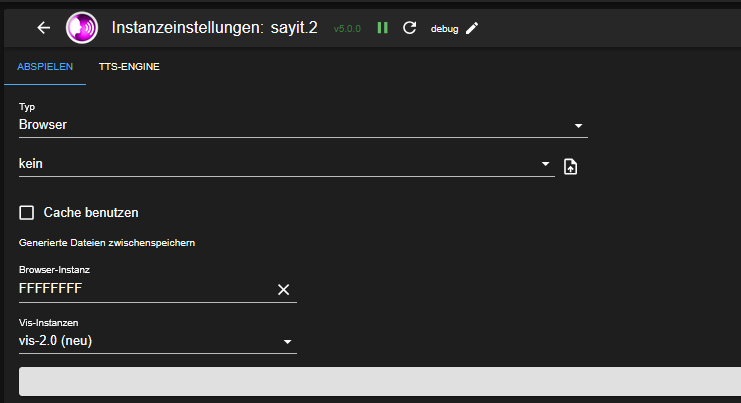Open the Vis-Instanzen dropdown
This screenshot has width=741, height=403.
point(157,341)
